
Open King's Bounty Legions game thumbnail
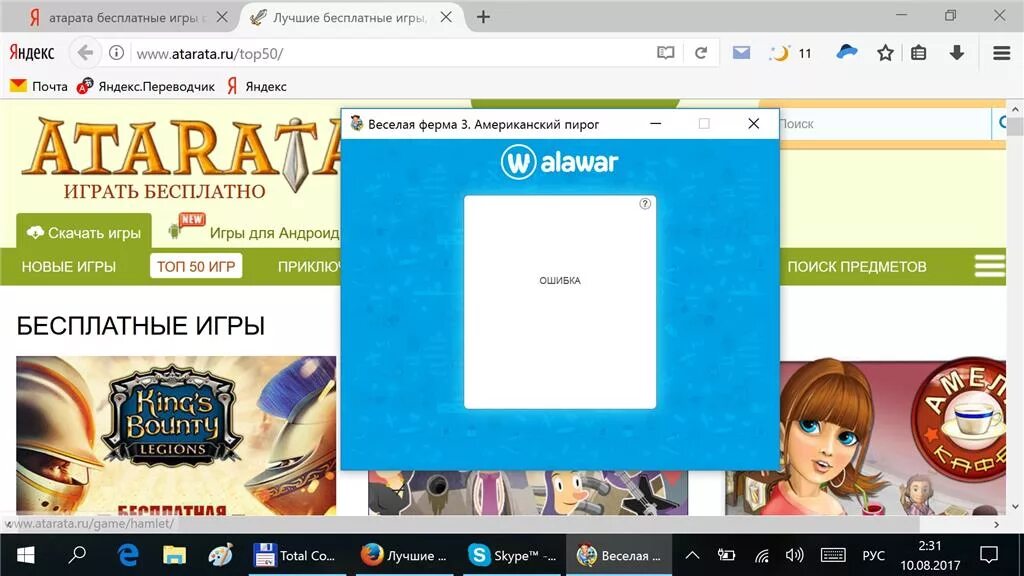176,436
